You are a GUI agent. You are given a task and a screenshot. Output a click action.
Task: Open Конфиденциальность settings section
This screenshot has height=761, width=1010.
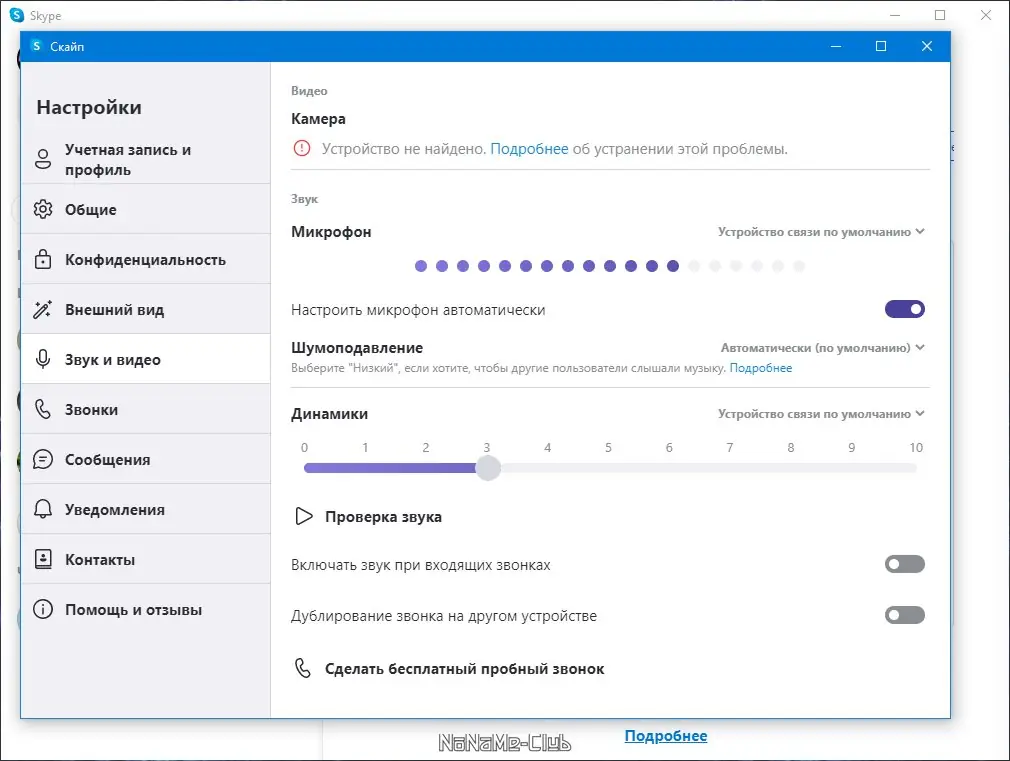(146, 259)
